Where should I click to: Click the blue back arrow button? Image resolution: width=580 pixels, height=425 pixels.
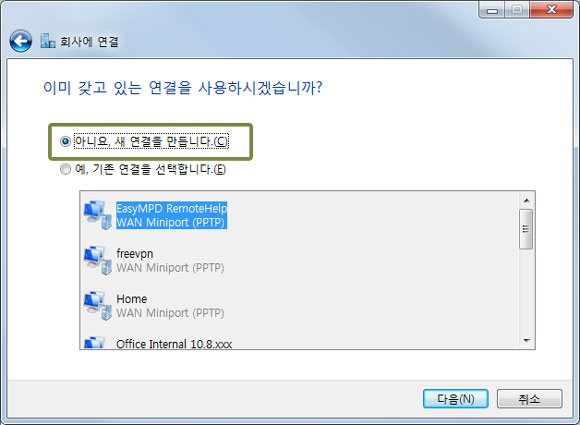coord(20,41)
